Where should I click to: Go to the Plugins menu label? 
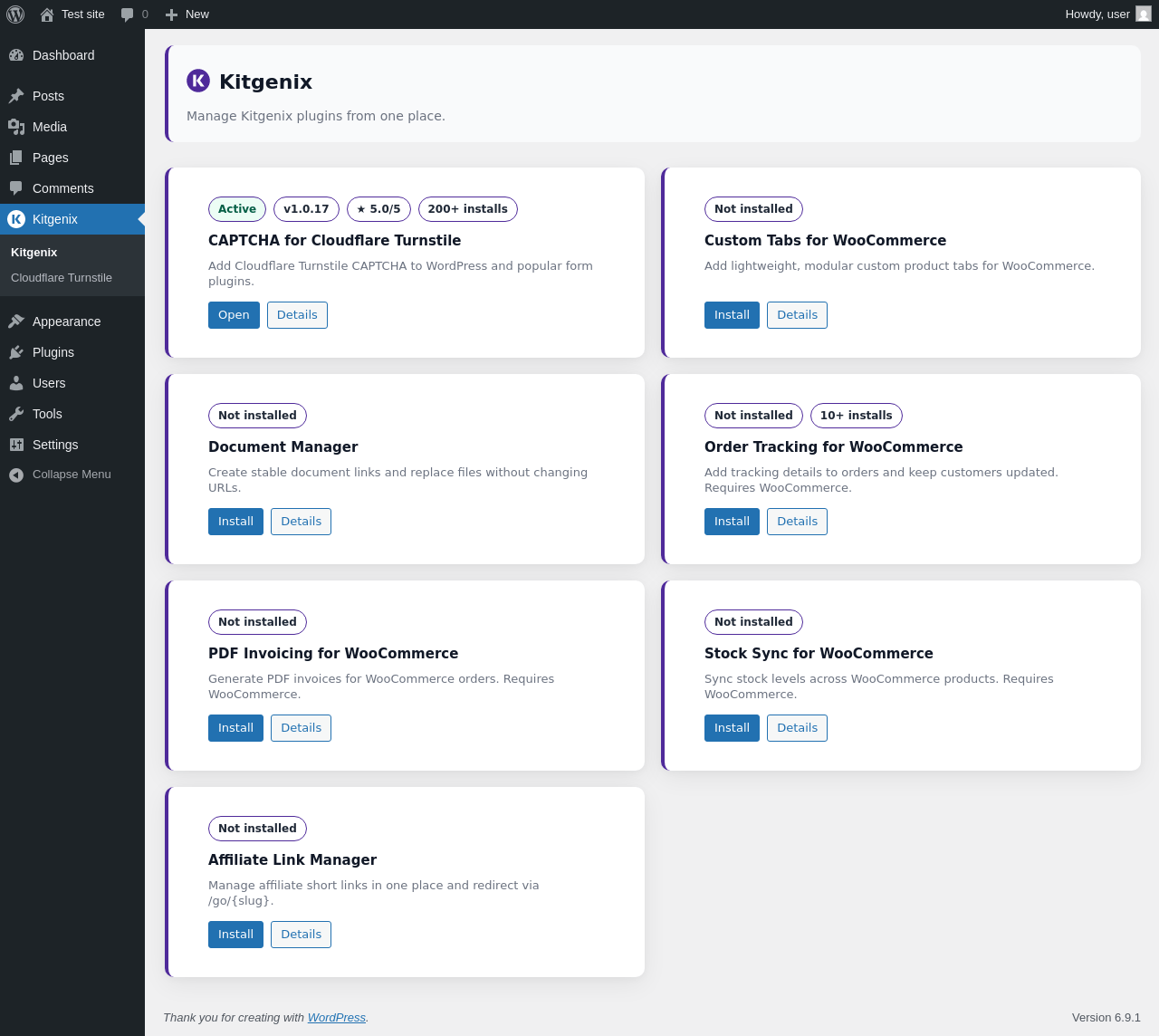pyautogui.click(x=53, y=352)
